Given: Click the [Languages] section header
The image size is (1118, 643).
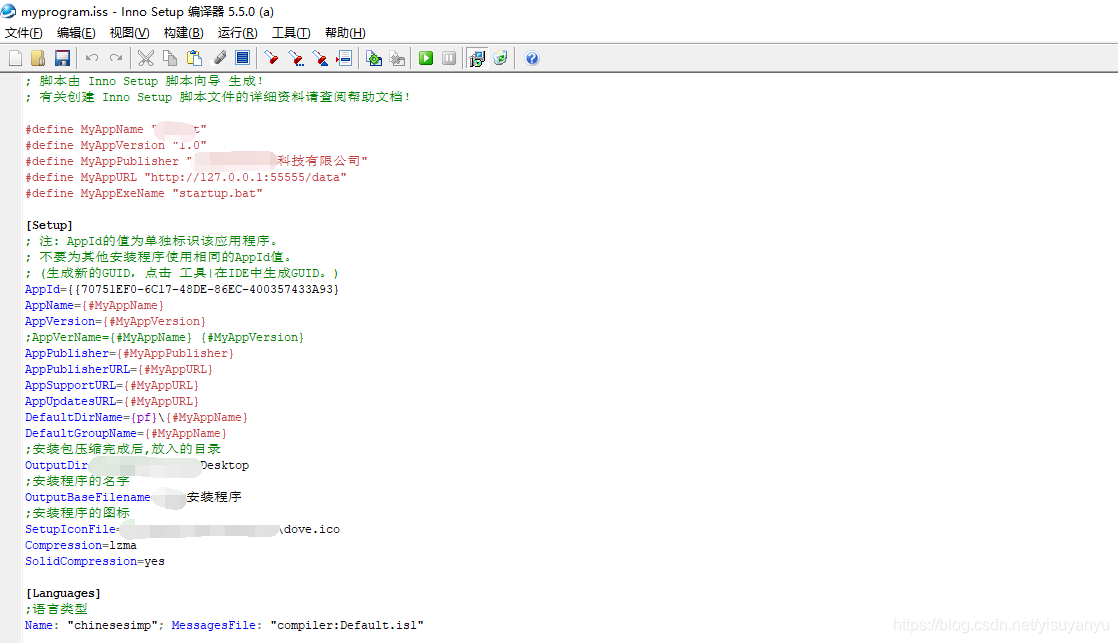Looking at the screenshot, I should coord(63,593).
